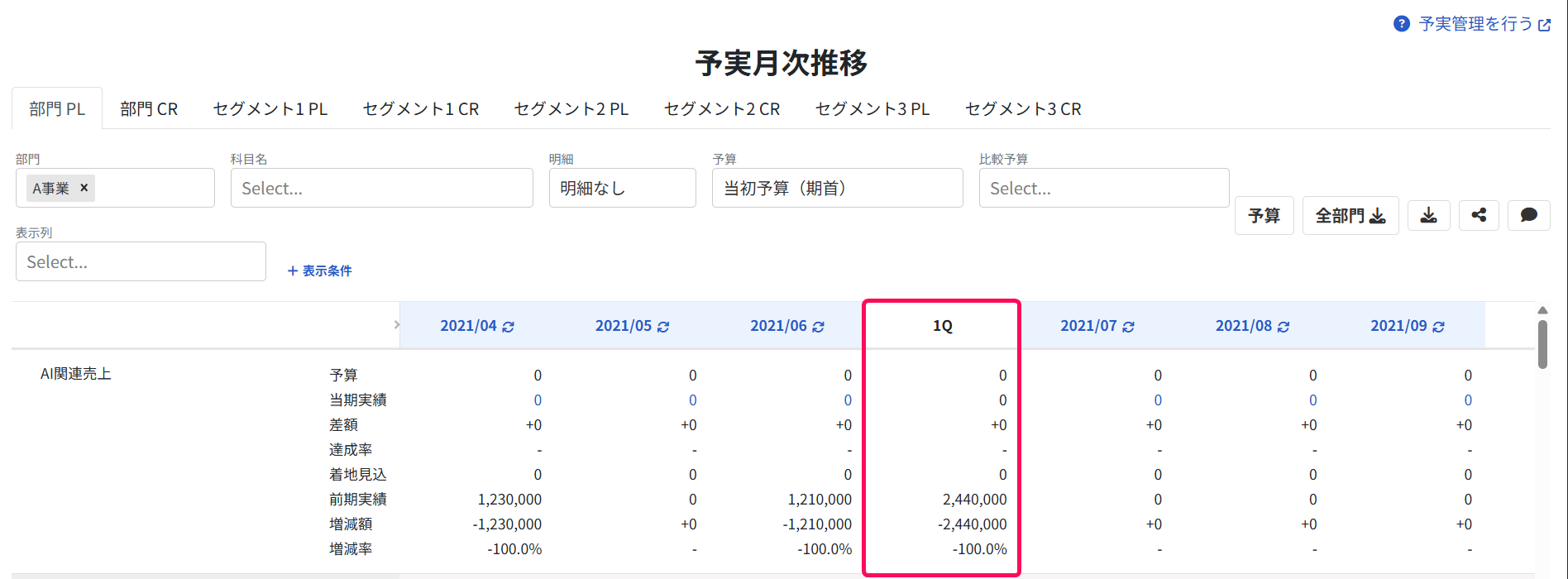Viewport: 1568px width, 579px height.
Task: Click the AI関連売上 row label
Action: click(75, 374)
